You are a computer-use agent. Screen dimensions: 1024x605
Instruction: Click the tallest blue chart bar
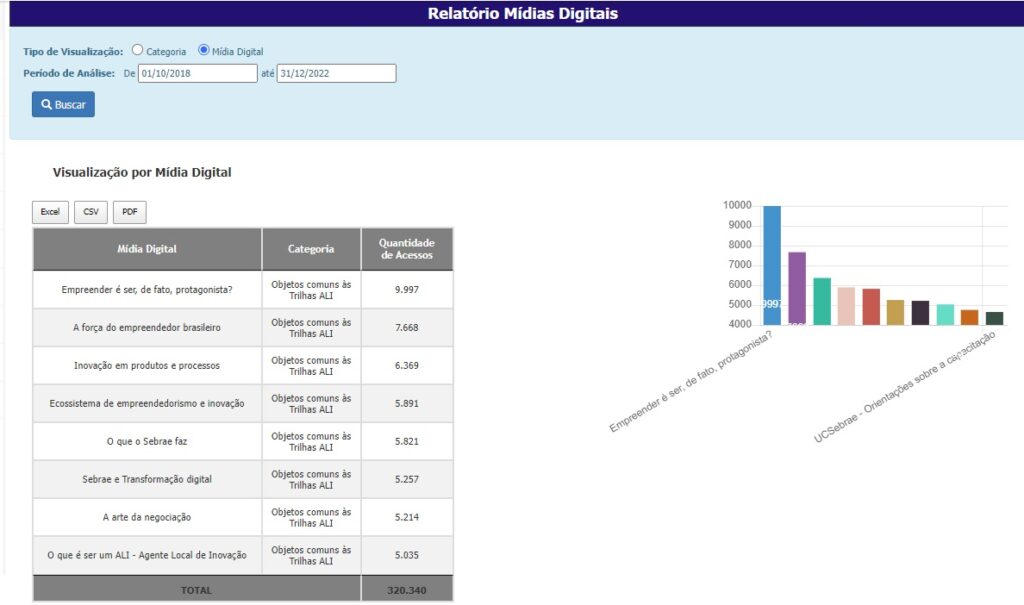(x=772, y=265)
